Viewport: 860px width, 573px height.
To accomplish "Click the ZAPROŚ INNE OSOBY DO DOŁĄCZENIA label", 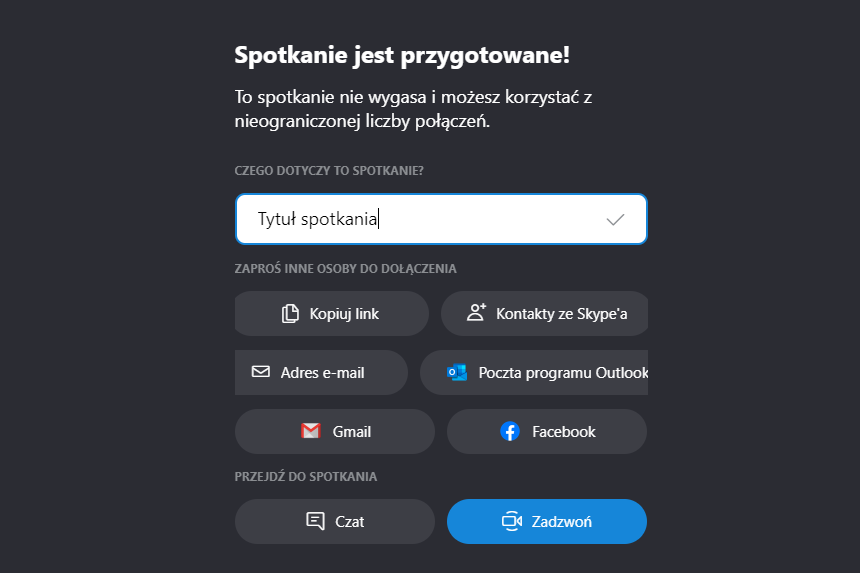I will [x=345, y=269].
